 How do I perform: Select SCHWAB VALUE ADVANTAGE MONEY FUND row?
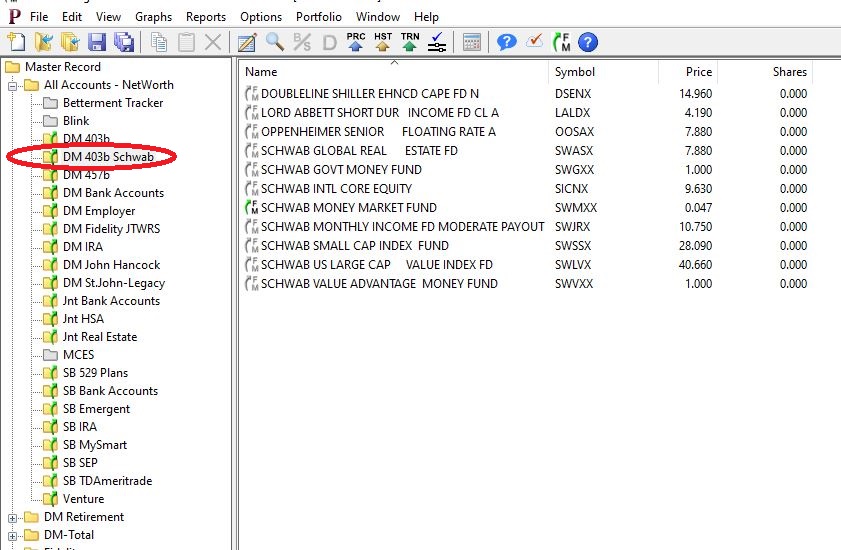pyautogui.click(x=526, y=284)
